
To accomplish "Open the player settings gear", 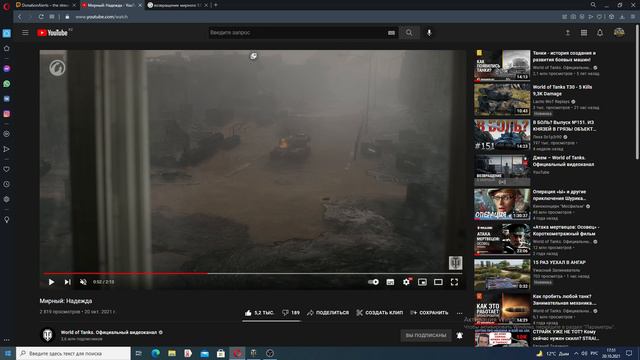I will [407, 282].
